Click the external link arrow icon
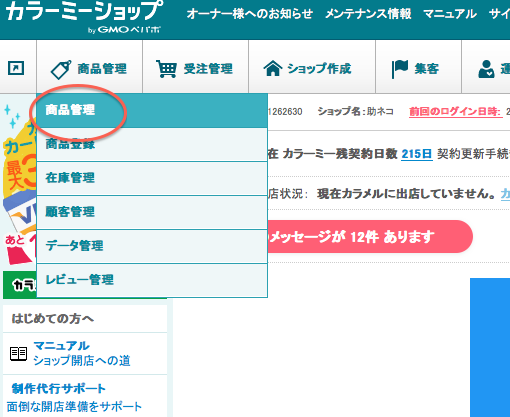 point(16,68)
